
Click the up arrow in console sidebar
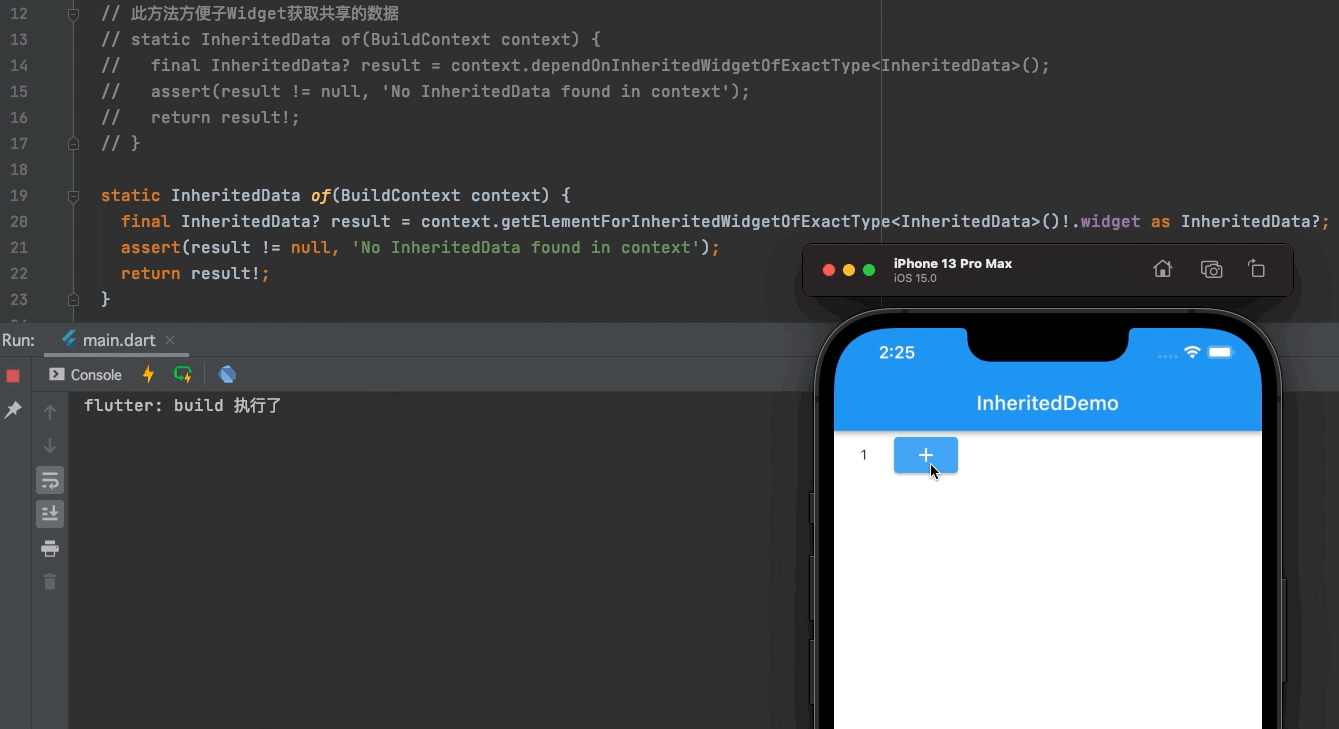[50, 412]
